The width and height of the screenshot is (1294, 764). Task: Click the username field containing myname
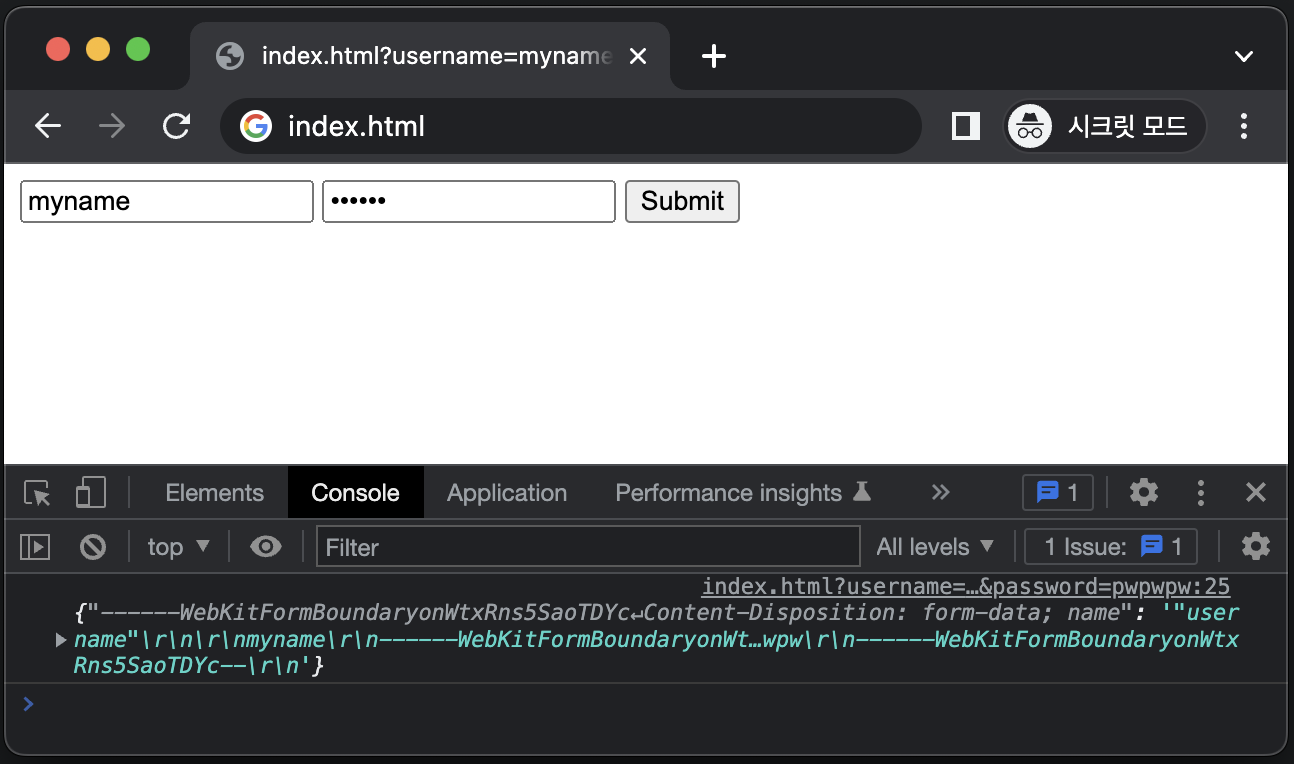pyautogui.click(x=167, y=201)
